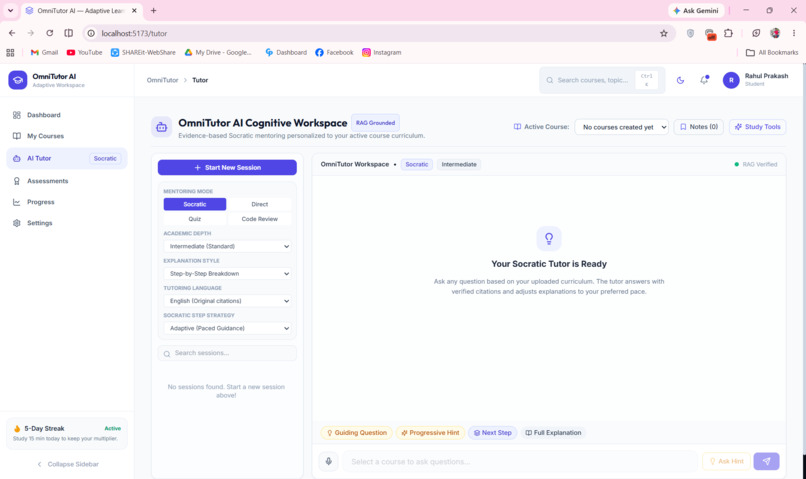Reload the browser page

pyautogui.click(x=49, y=33)
